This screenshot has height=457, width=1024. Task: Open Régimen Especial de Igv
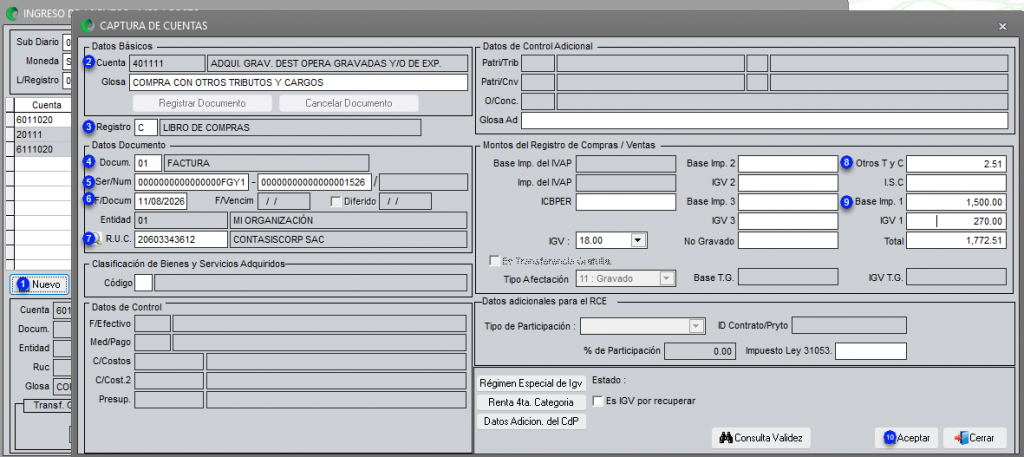click(x=532, y=383)
